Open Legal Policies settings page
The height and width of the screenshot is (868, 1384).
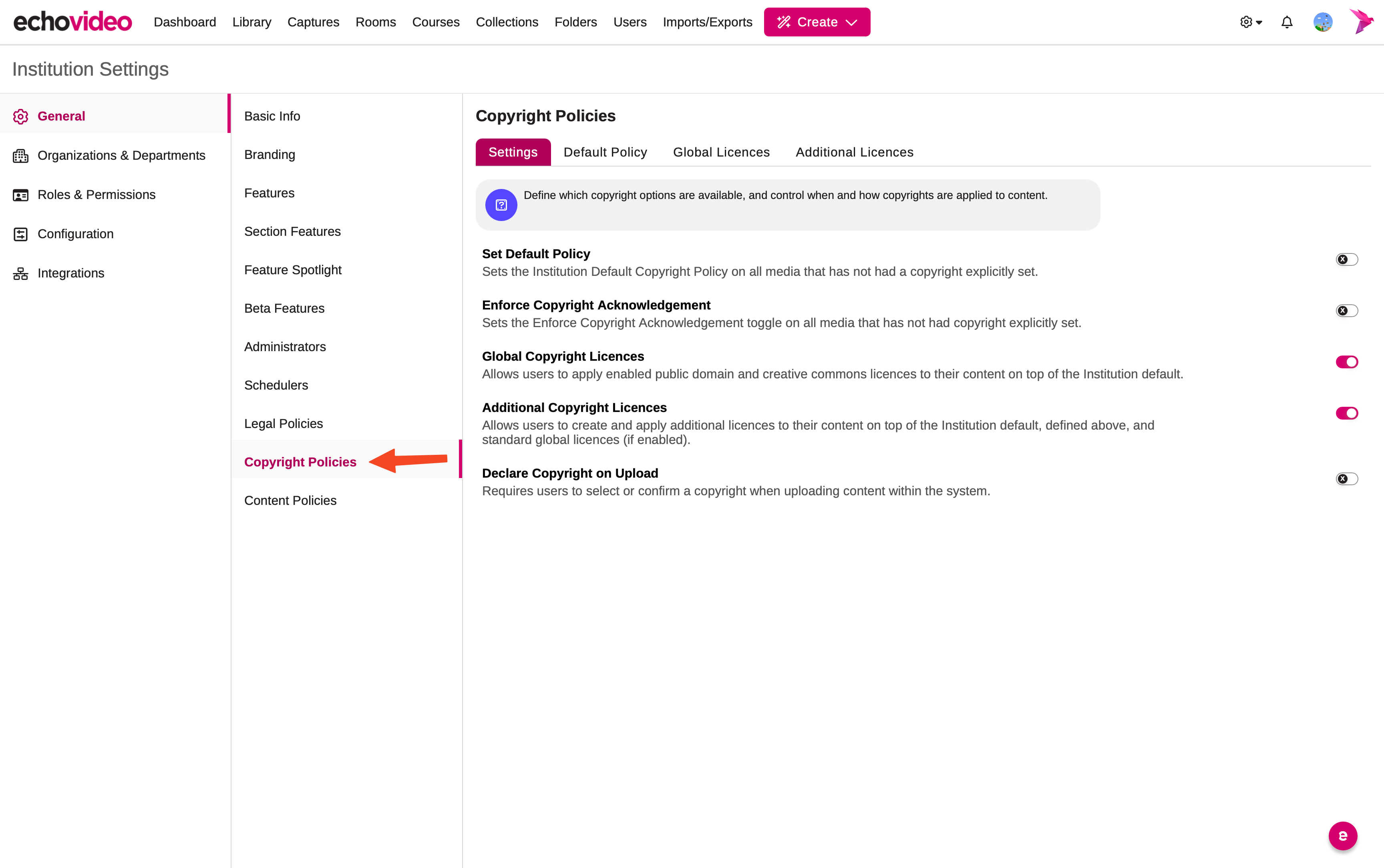(346, 424)
